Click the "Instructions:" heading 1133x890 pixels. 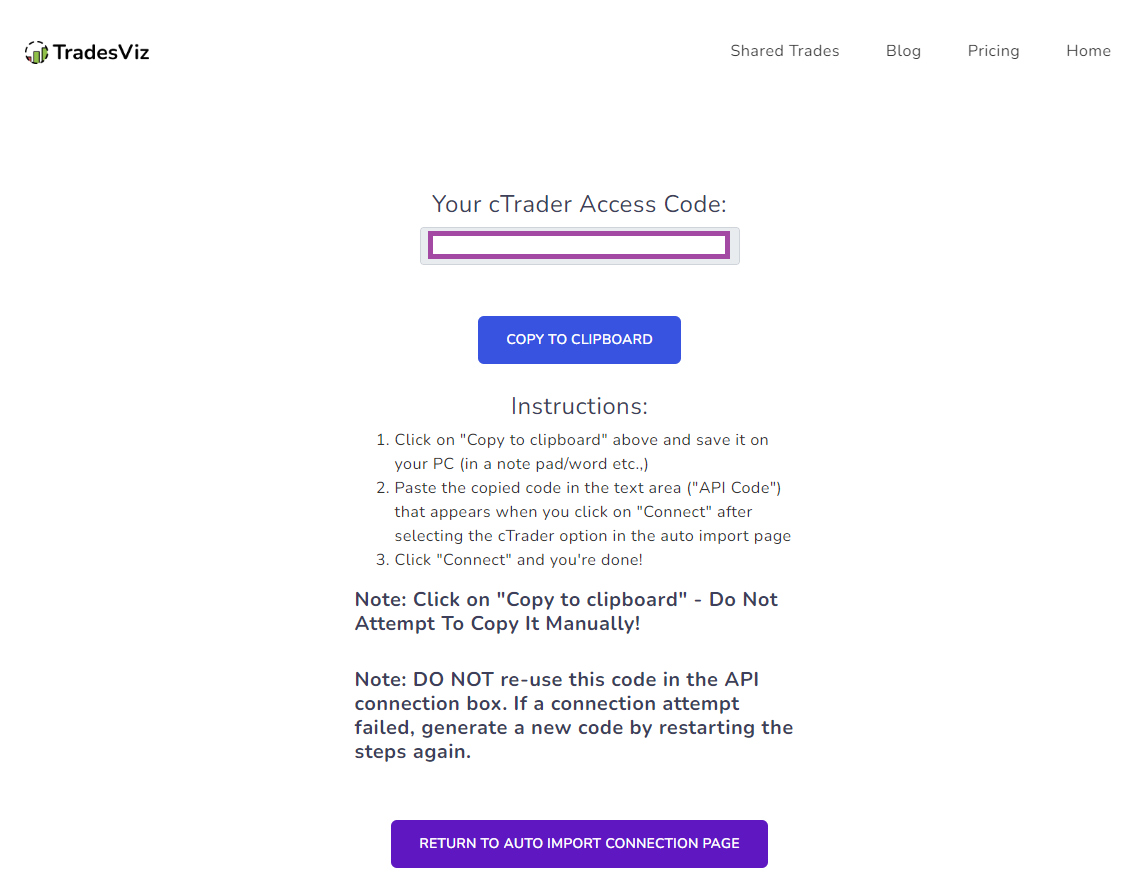[579, 406]
